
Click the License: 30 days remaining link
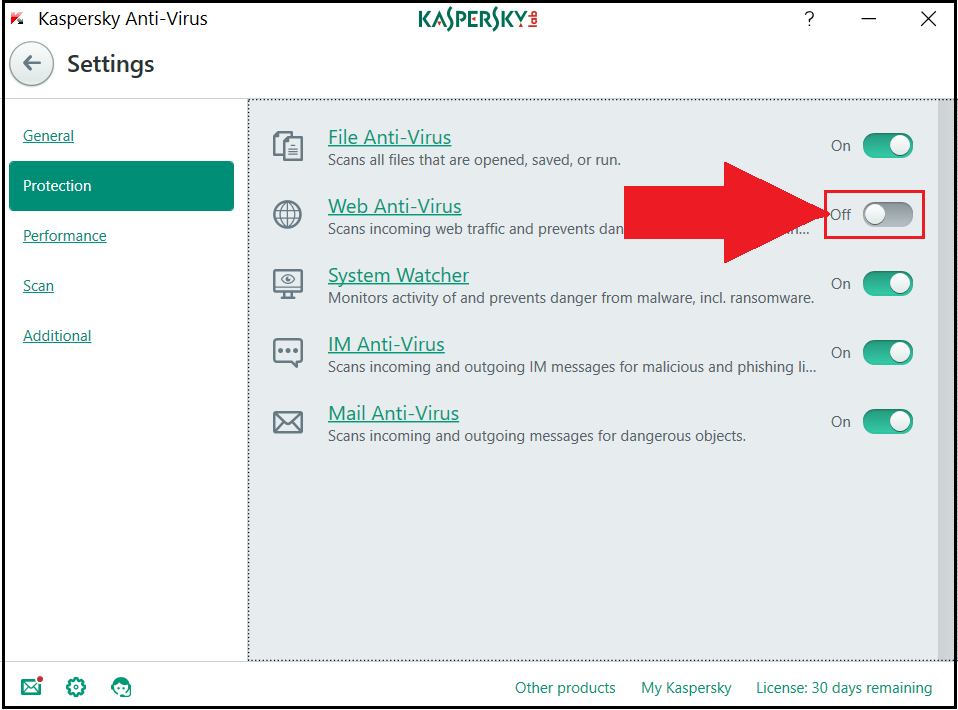844,688
